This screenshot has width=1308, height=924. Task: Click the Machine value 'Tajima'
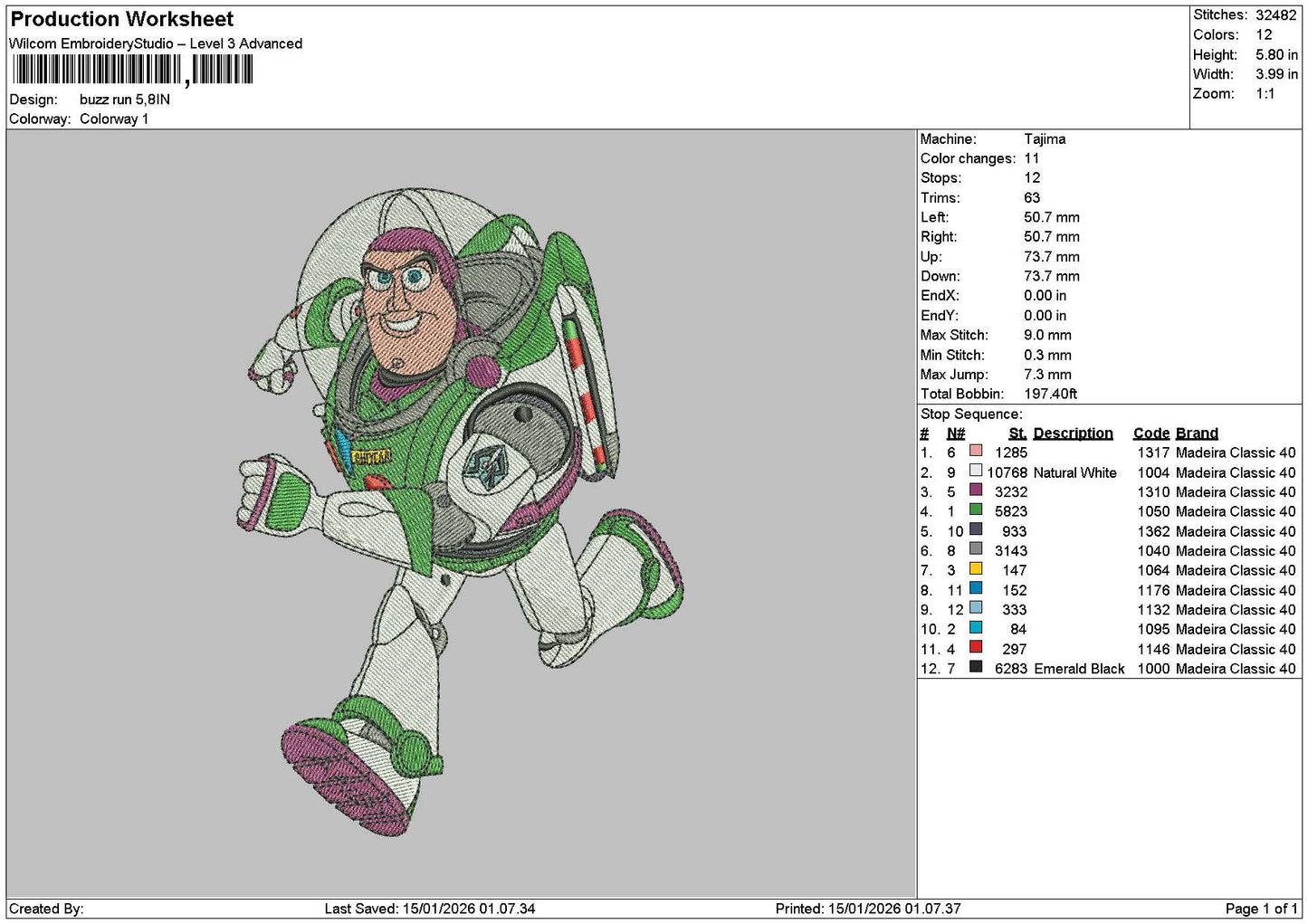[1045, 139]
